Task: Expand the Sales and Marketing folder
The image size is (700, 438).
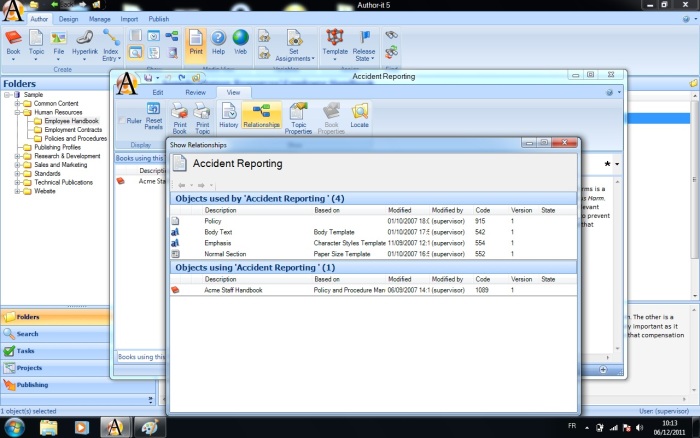Action: pyautogui.click(x=17, y=165)
